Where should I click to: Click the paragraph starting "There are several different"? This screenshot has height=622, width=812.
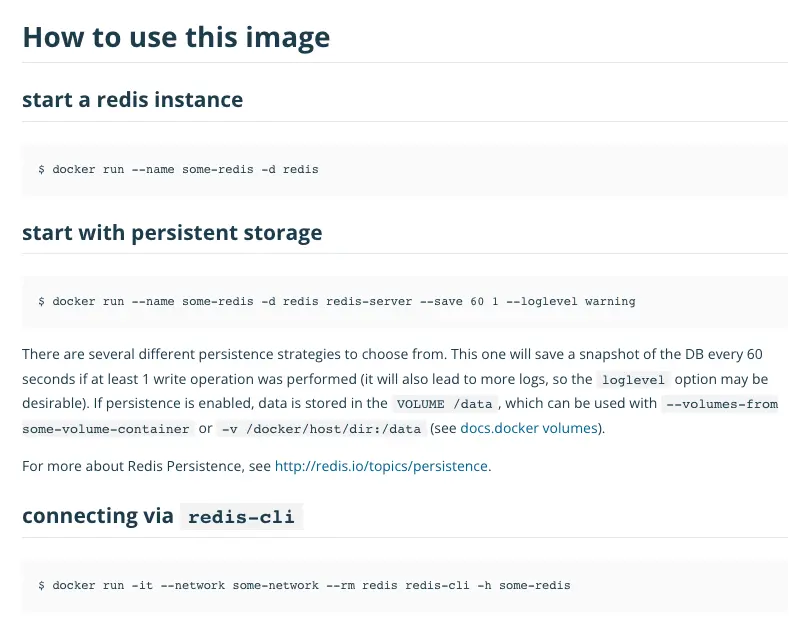[300, 356]
